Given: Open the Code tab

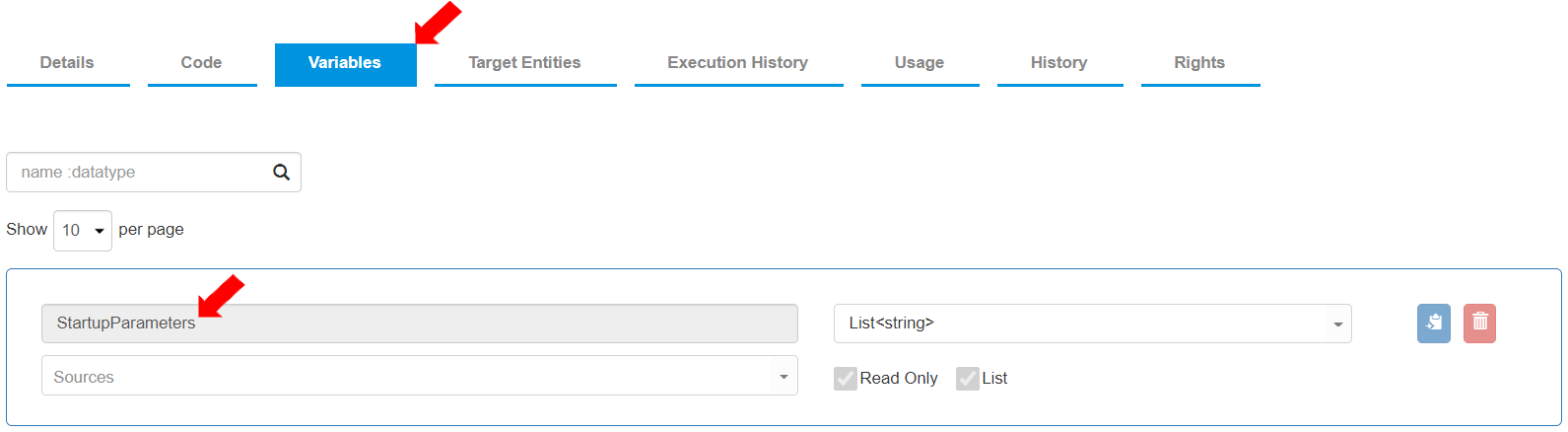Looking at the screenshot, I should 201,63.
